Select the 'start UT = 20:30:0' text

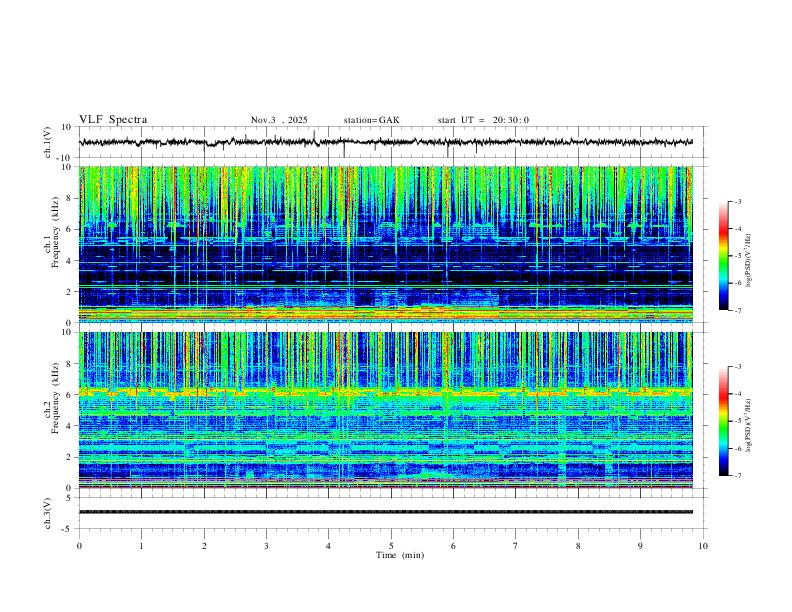coord(483,120)
